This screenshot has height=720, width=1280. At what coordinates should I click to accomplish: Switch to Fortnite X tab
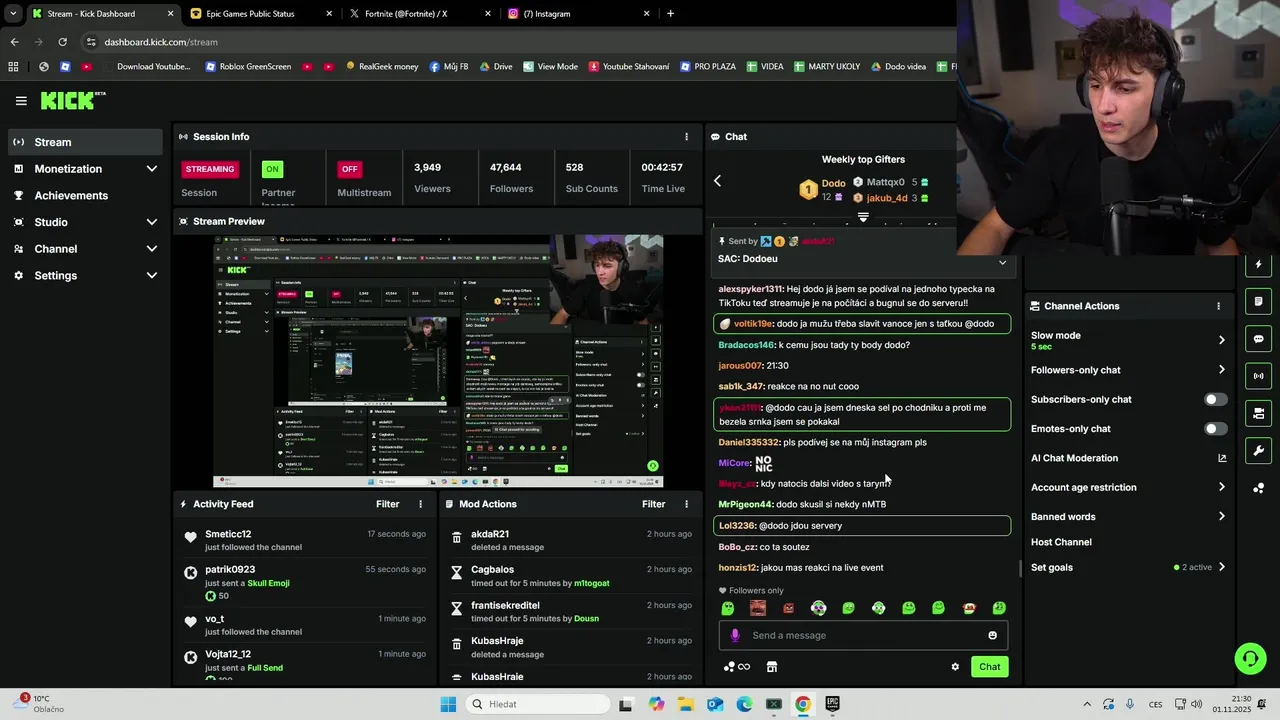pyautogui.click(x=418, y=14)
